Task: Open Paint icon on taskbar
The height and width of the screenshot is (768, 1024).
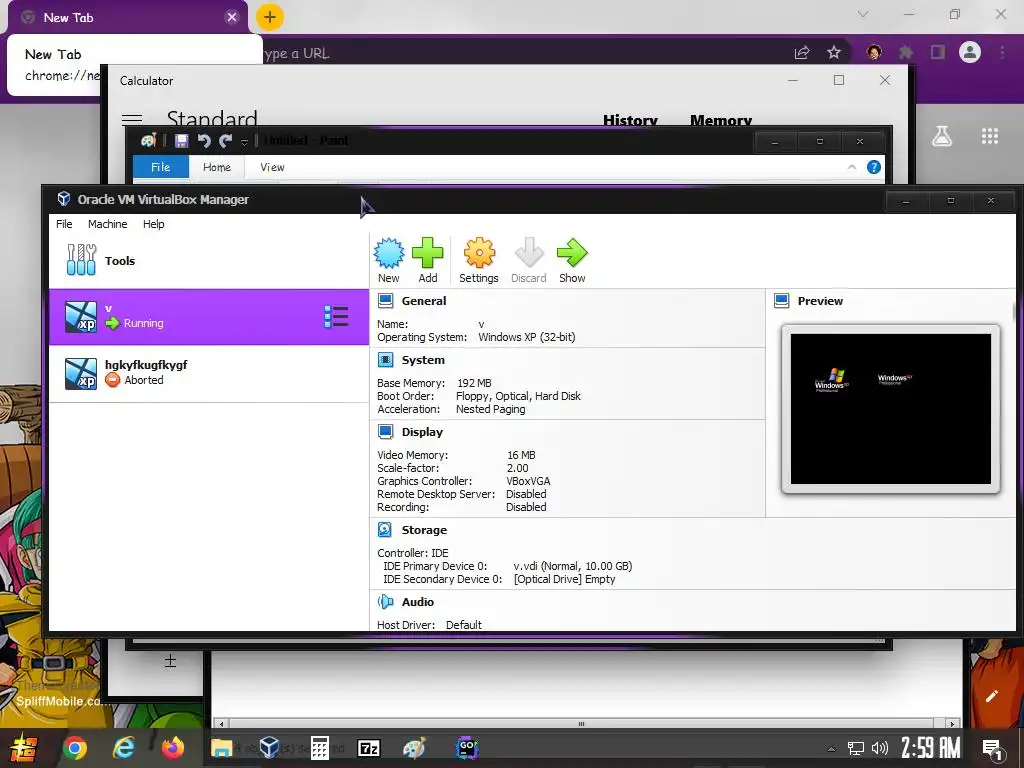Action: 414,748
